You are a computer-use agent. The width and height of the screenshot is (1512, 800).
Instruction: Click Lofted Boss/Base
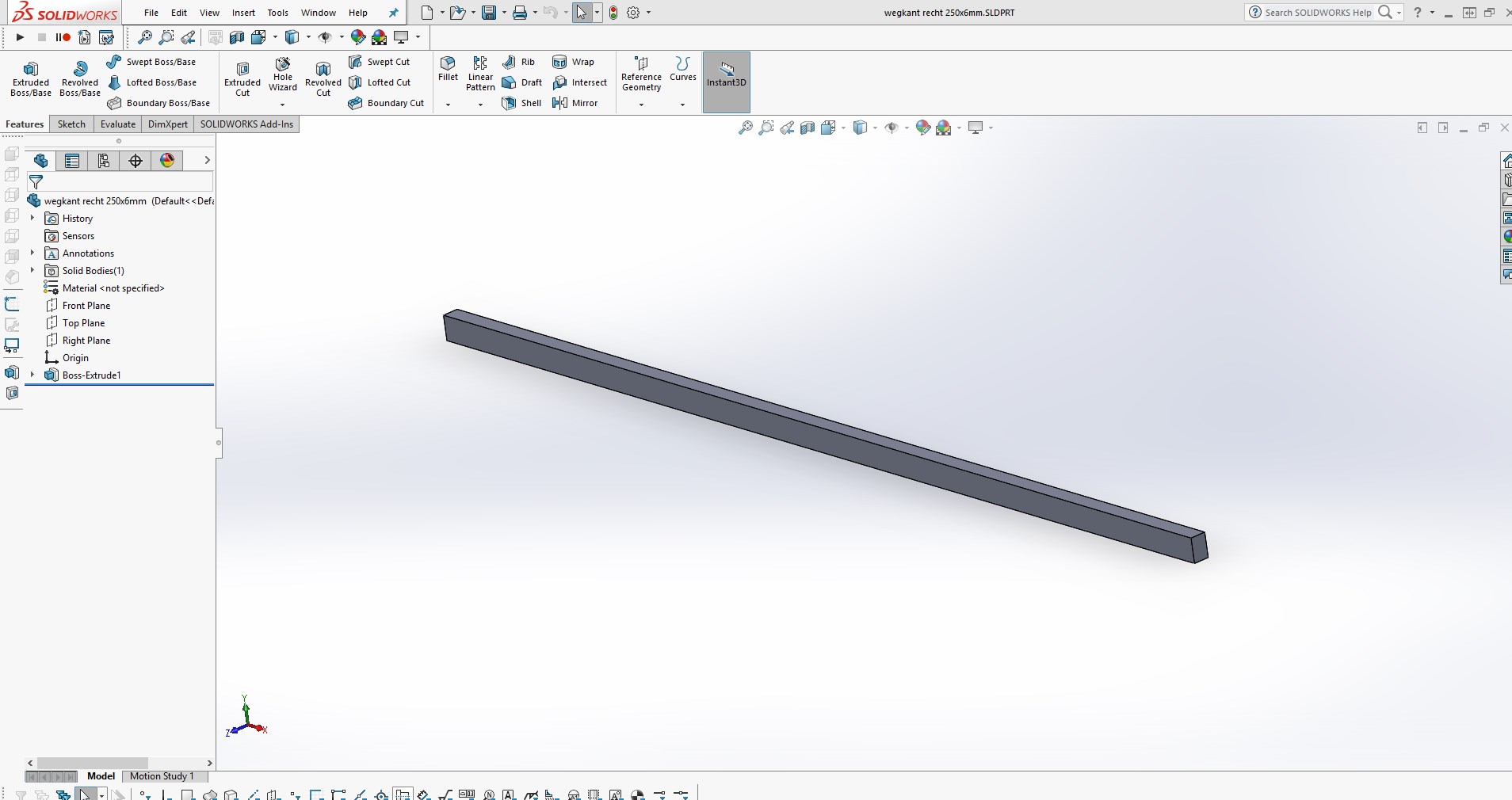point(152,82)
